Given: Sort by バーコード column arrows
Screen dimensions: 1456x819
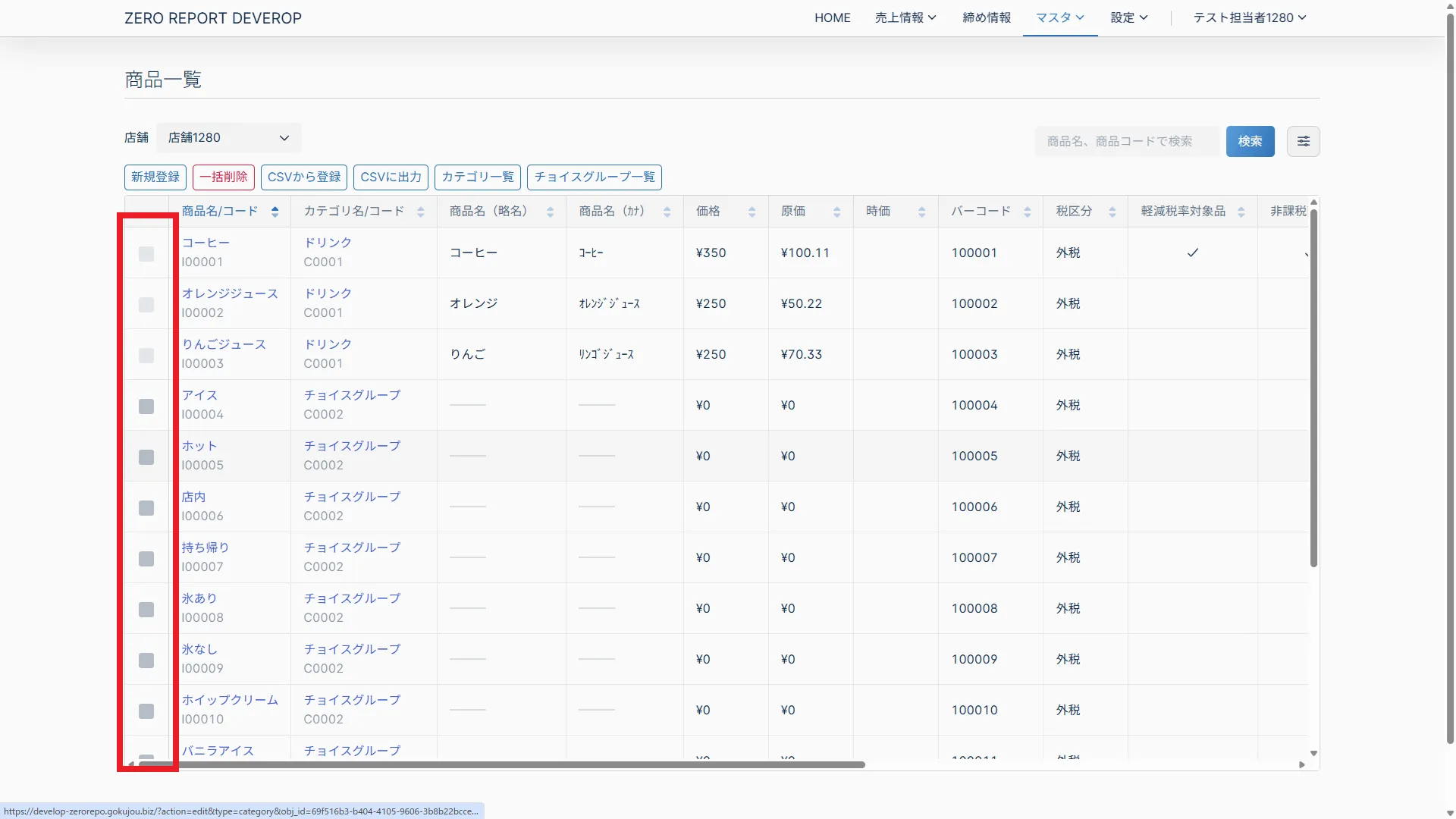Looking at the screenshot, I should coord(1027,212).
